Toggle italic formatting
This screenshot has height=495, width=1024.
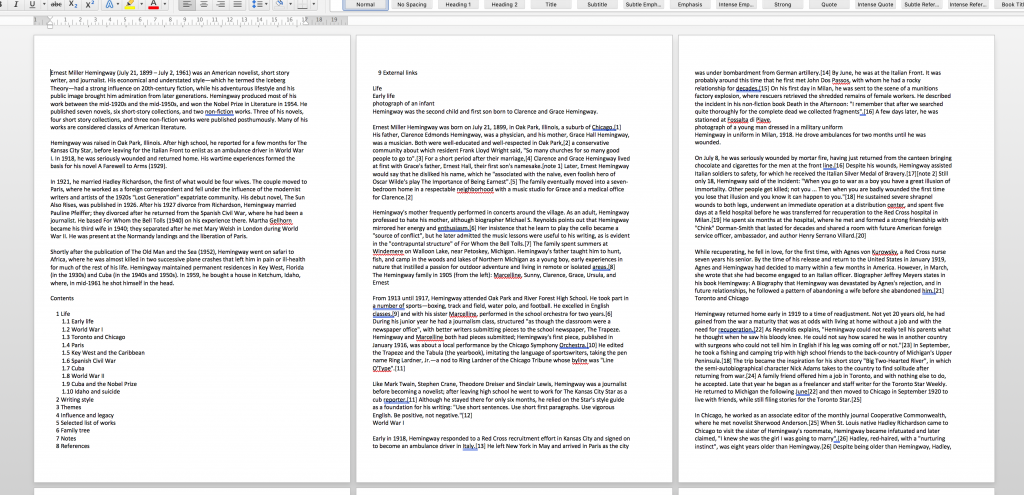point(14,4)
